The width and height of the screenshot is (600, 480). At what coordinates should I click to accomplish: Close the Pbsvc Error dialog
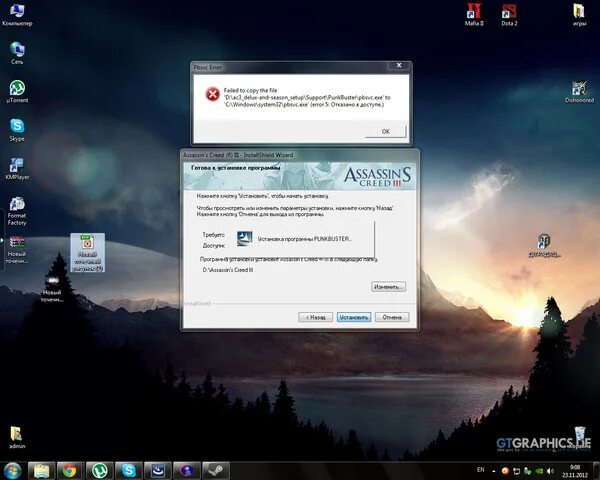[x=399, y=65]
